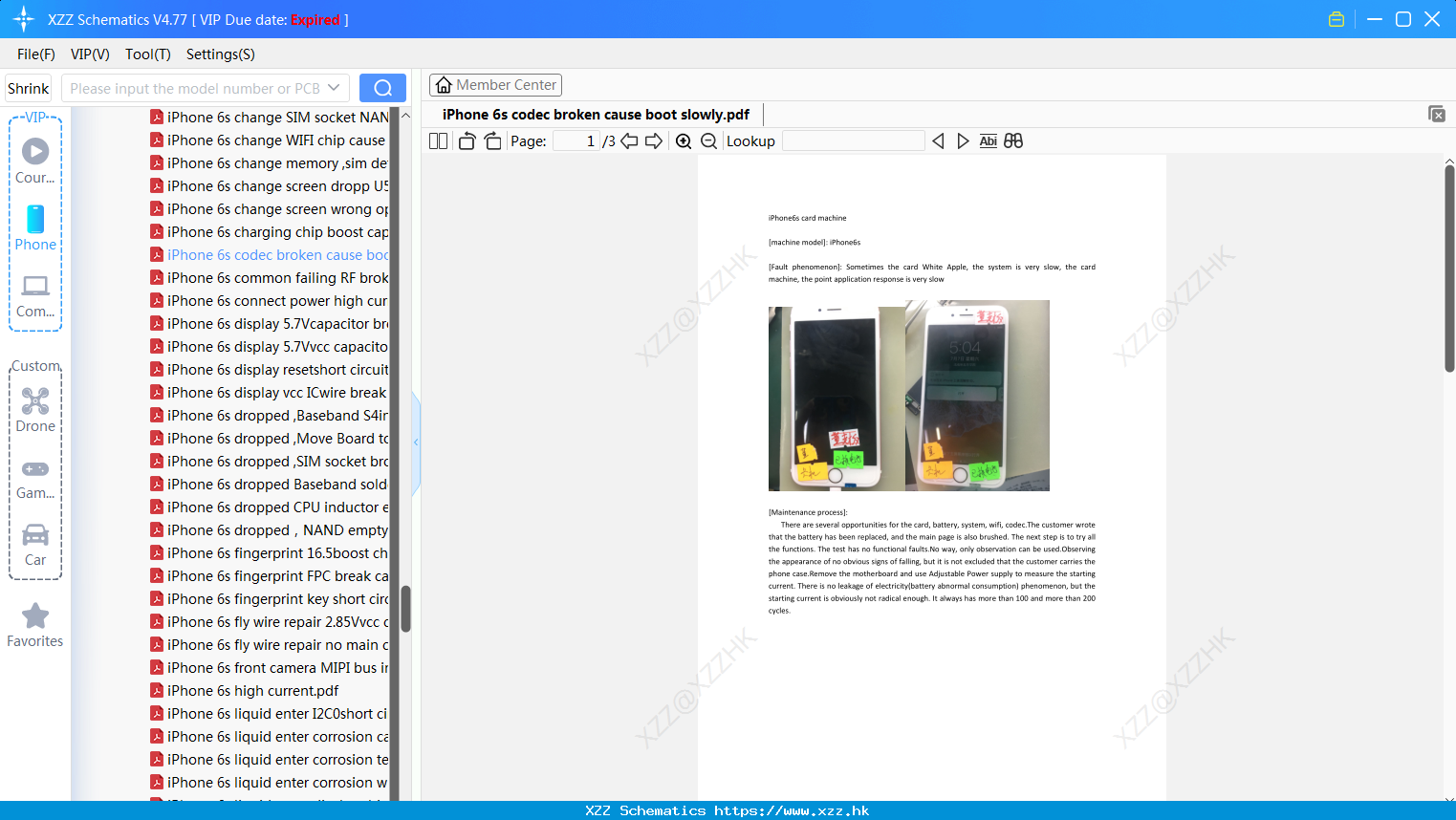Click the binoculars search icon
1456x820 pixels.
pyautogui.click(x=1013, y=141)
